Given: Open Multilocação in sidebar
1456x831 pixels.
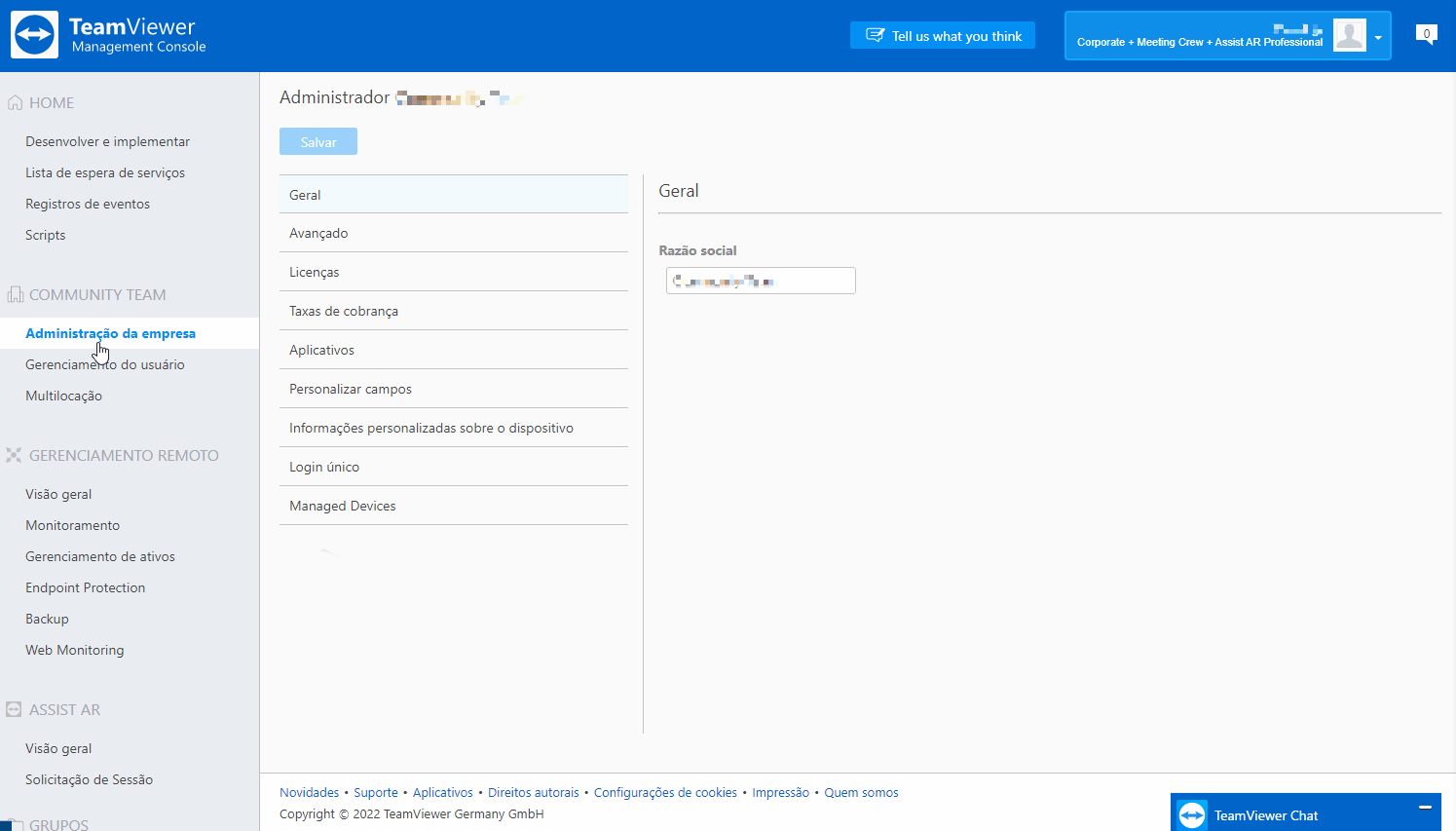Looking at the screenshot, I should [63, 396].
